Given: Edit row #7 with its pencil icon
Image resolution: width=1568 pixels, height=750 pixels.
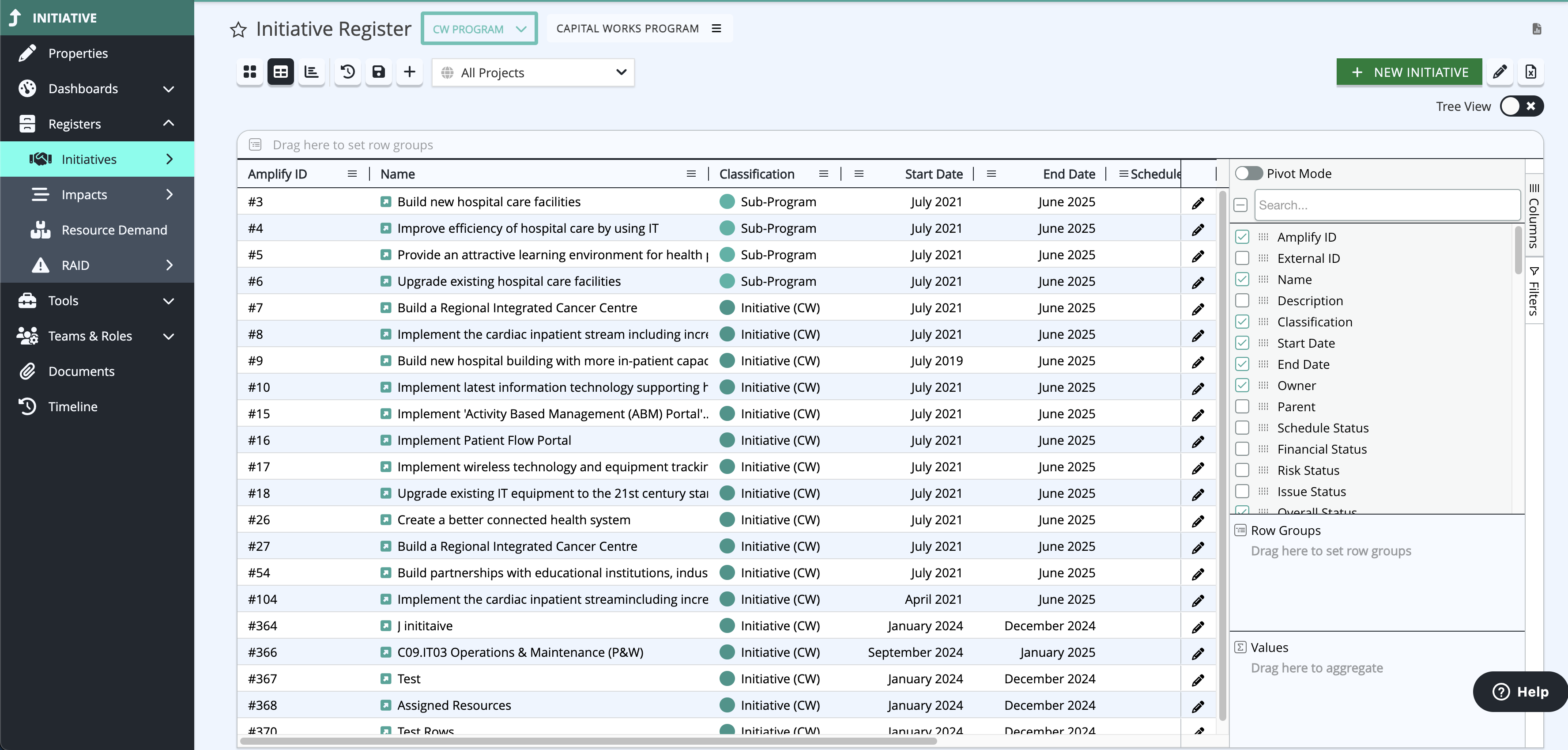Looking at the screenshot, I should point(1198,309).
